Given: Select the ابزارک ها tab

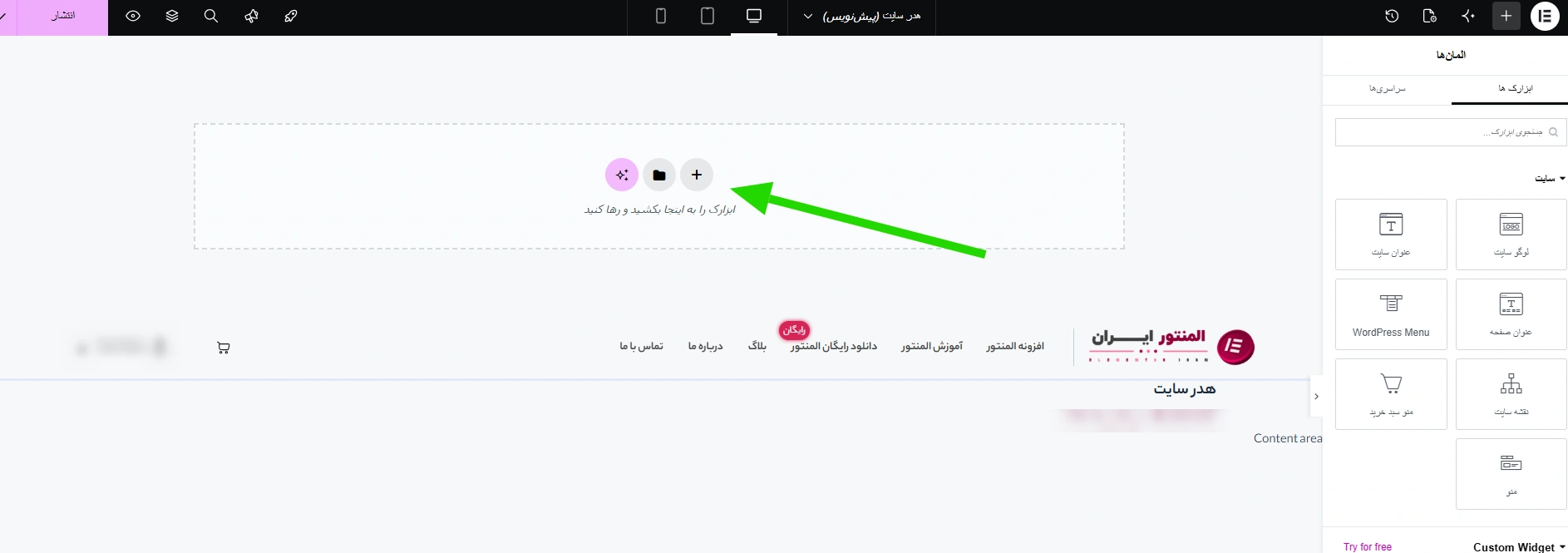Looking at the screenshot, I should pos(1516,88).
